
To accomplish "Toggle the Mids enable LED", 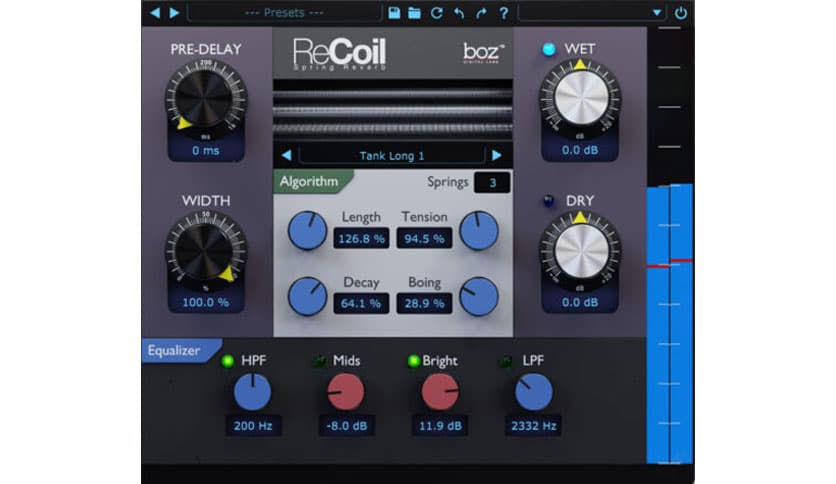I will coord(319,361).
